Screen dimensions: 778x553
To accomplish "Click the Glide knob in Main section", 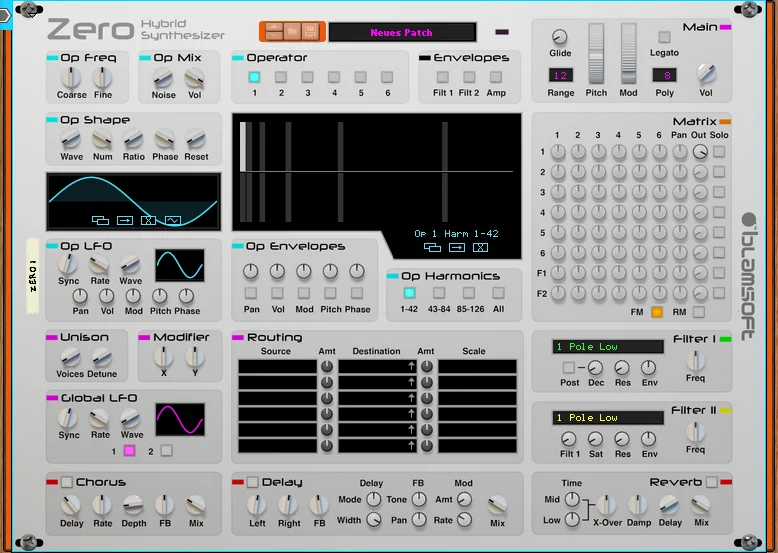I will pos(559,37).
